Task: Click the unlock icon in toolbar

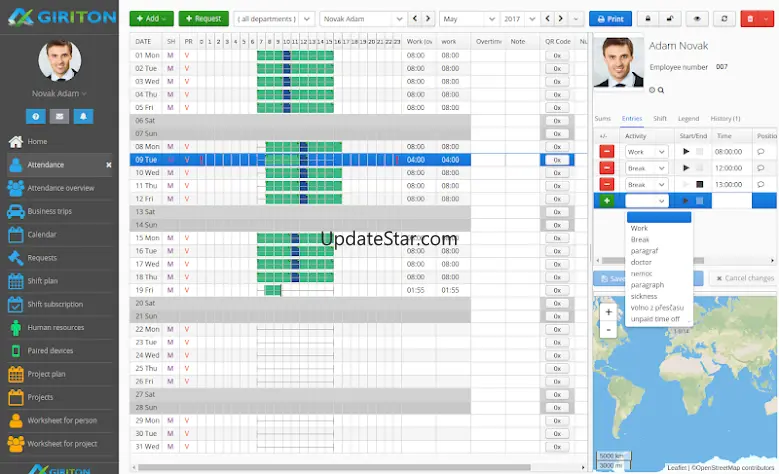Action: pos(670,19)
